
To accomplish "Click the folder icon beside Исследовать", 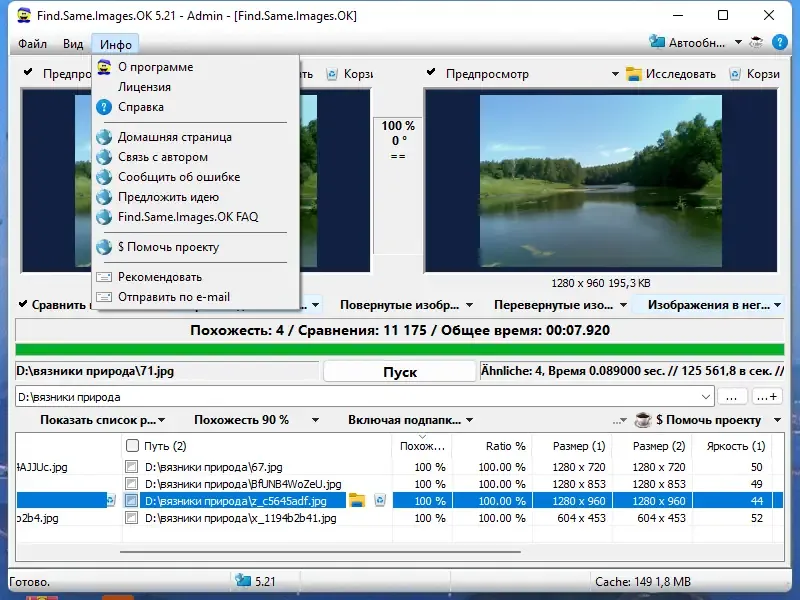I will pyautogui.click(x=634, y=74).
